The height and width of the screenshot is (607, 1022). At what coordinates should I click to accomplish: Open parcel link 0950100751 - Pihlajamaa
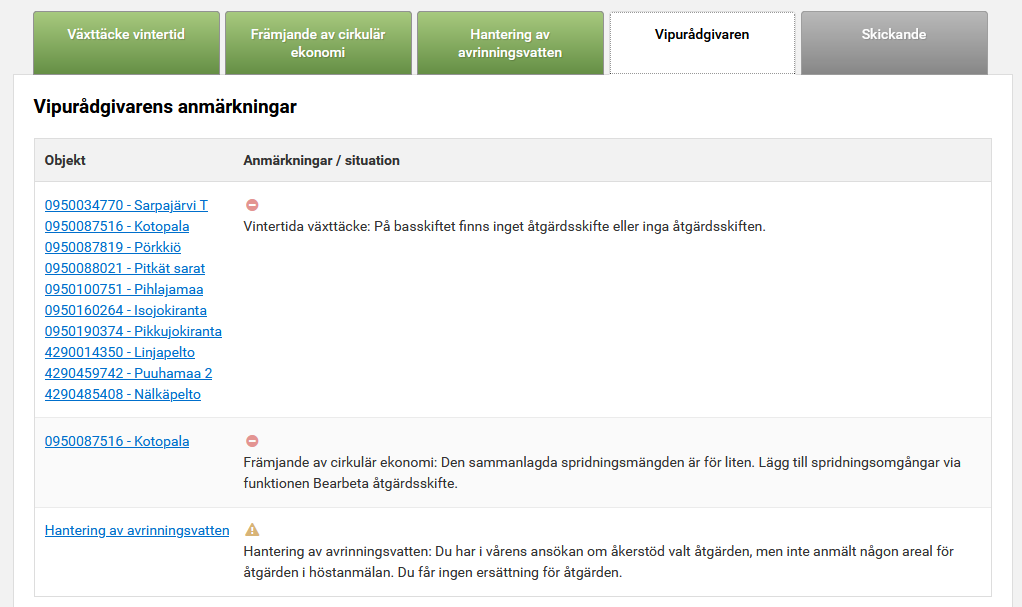[x=124, y=289]
